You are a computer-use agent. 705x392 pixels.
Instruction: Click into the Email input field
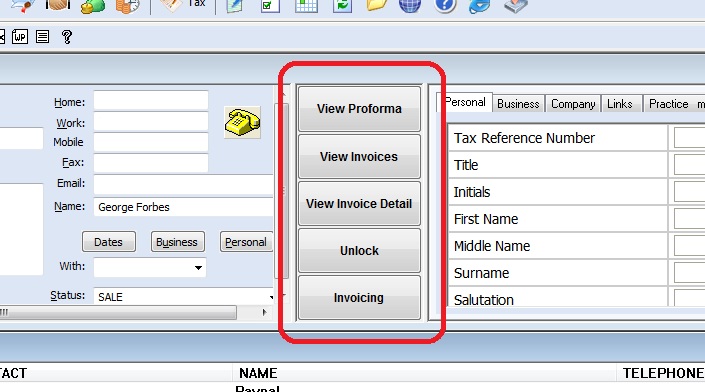coord(183,184)
